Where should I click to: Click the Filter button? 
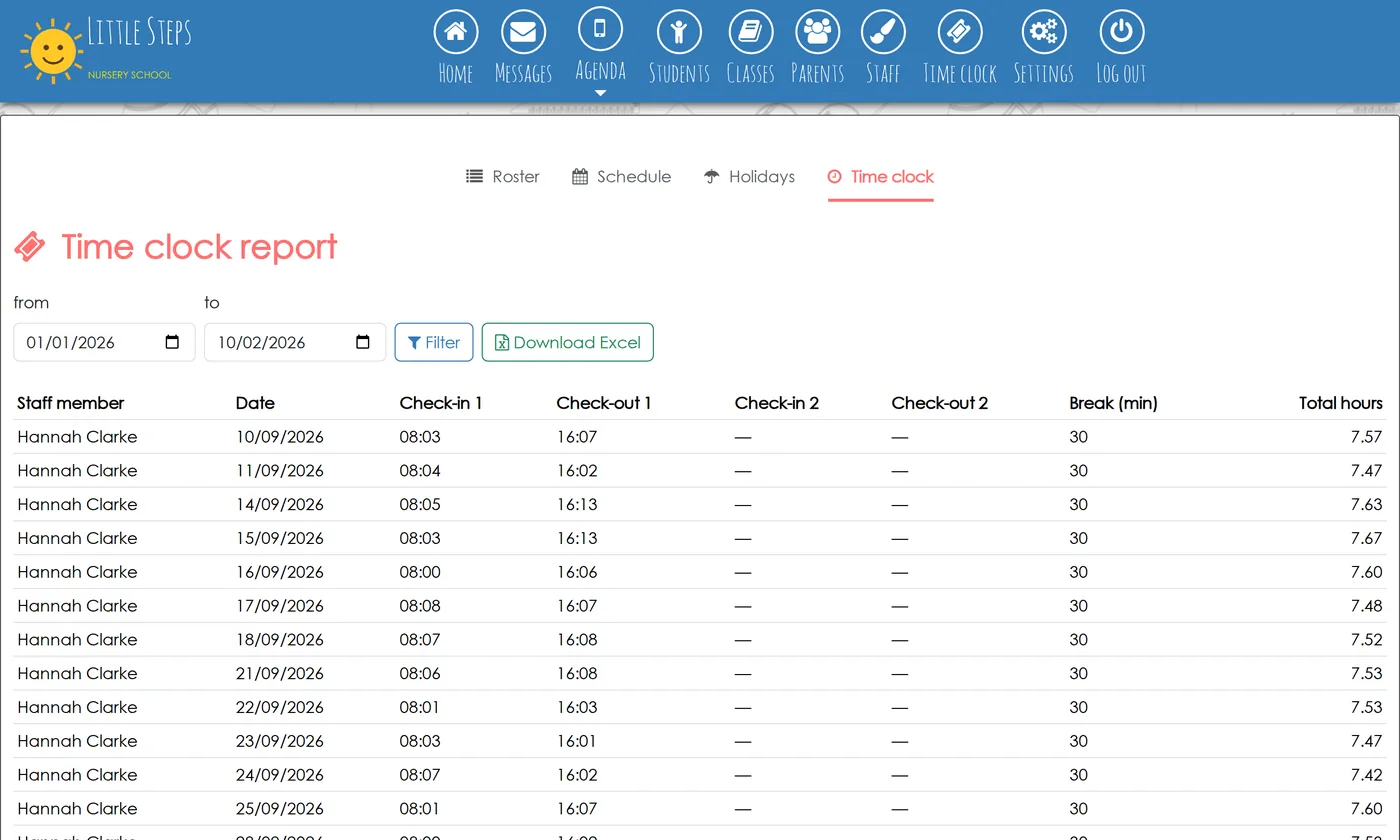pos(434,342)
